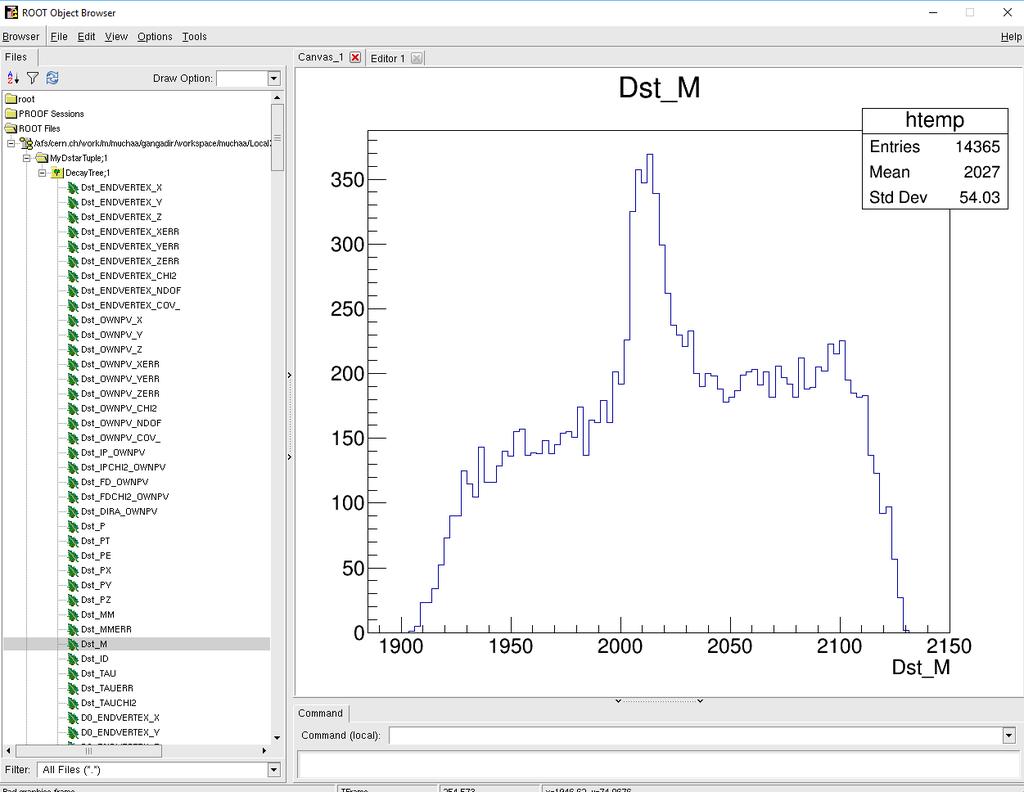1024x792 pixels.
Task: Click in the Command (local) input field
Action: pyautogui.click(x=695, y=736)
